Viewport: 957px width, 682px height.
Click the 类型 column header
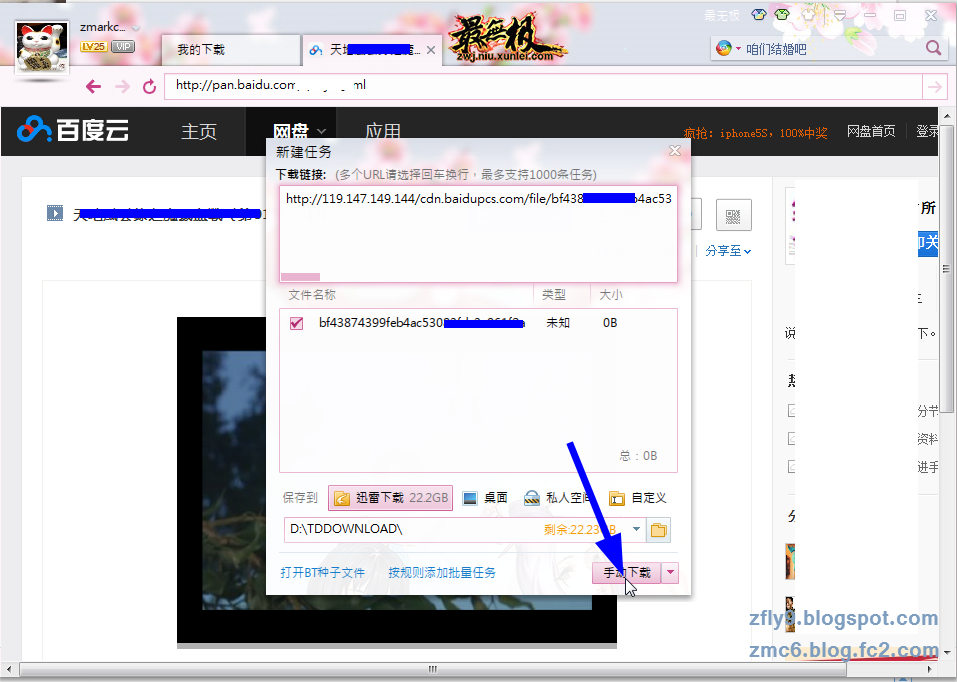[554, 295]
